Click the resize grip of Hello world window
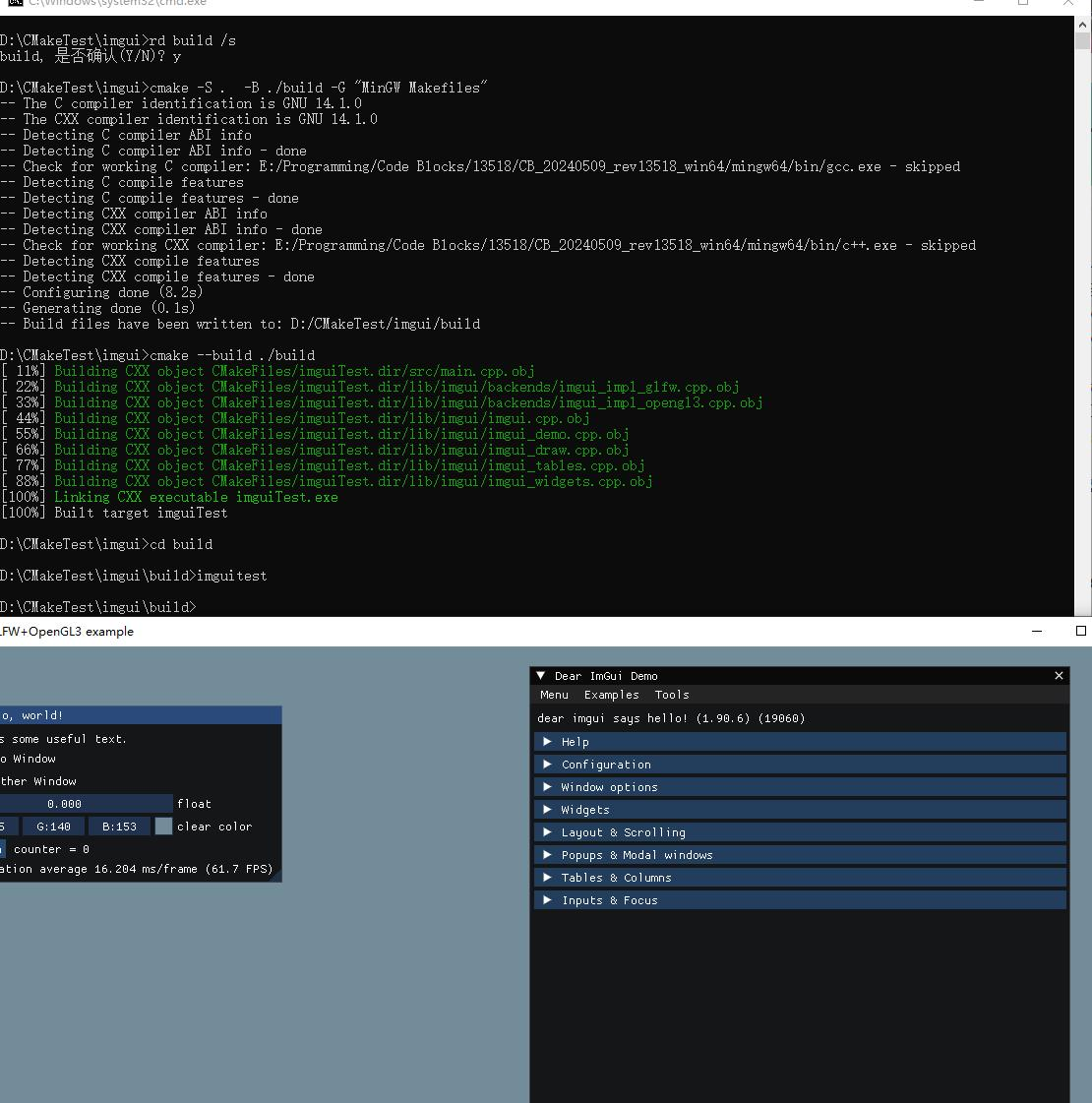 tap(278, 877)
